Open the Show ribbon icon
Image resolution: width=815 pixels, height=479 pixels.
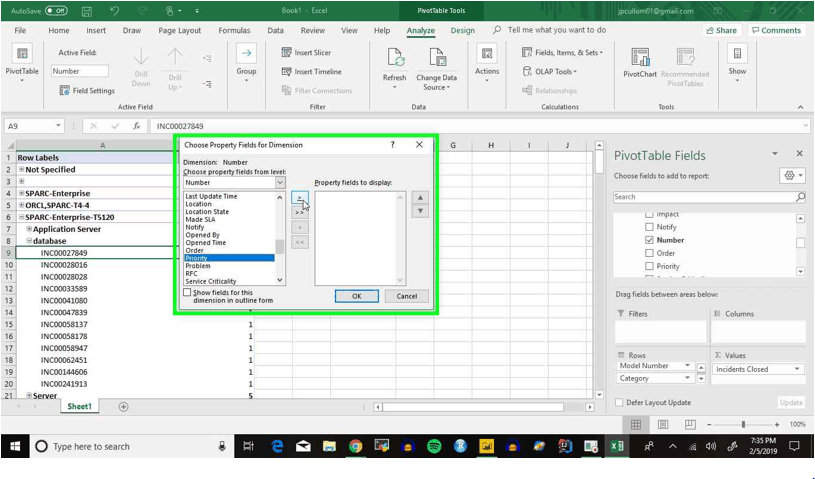[737, 54]
